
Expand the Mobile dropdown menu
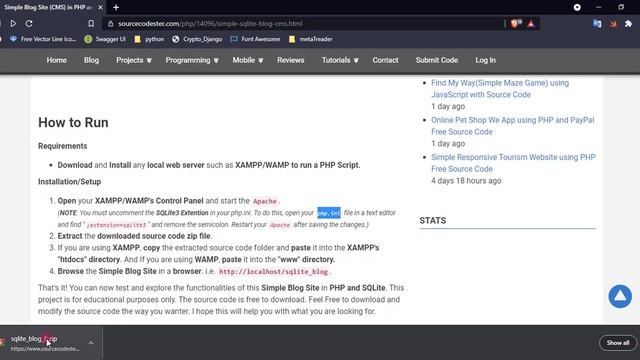[248, 60]
